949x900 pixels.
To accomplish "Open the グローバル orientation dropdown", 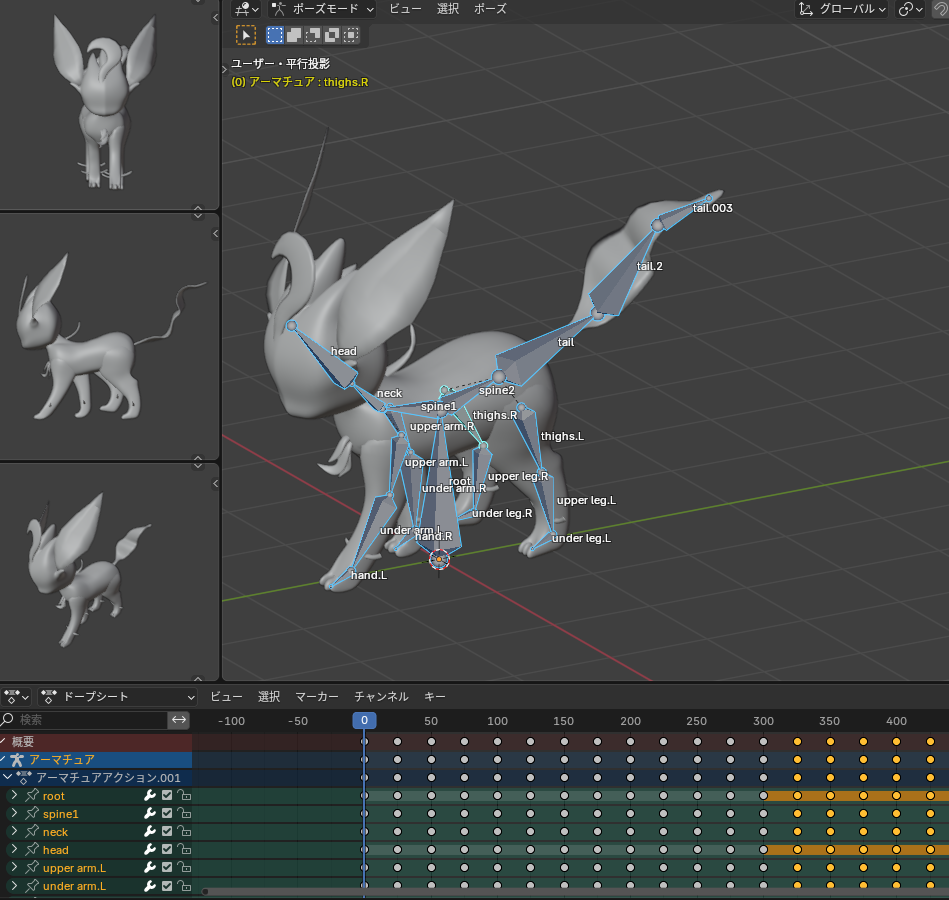I will 843,9.
